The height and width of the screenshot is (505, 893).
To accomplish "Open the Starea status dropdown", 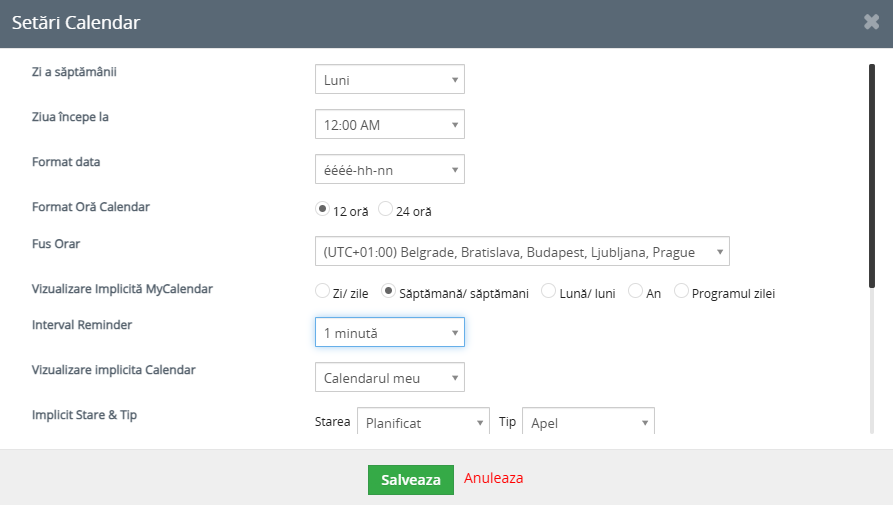I will point(423,421).
